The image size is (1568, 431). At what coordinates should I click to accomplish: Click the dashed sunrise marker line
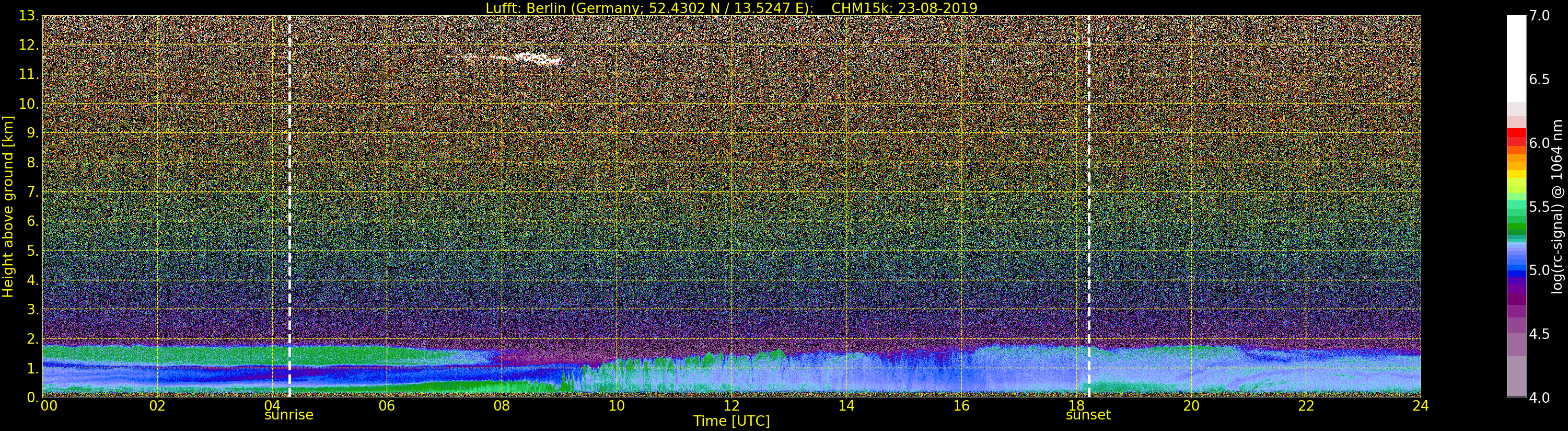pos(289,206)
